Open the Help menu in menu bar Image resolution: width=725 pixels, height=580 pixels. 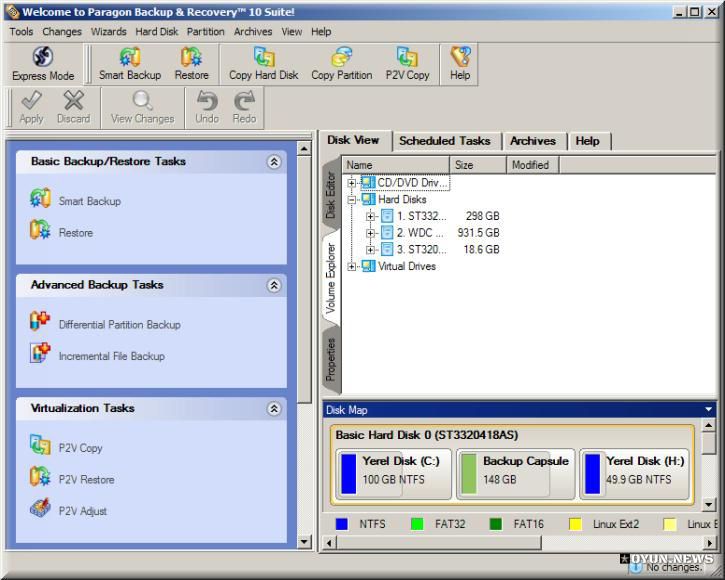(x=321, y=31)
